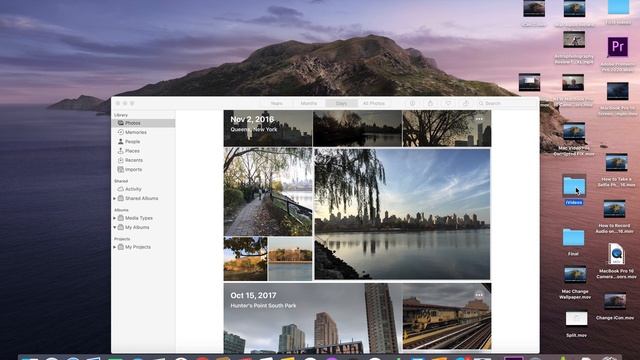Collapse My Albums disclosure triangle
Image resolution: width=640 pixels, height=360 pixels.
[x=115, y=227]
